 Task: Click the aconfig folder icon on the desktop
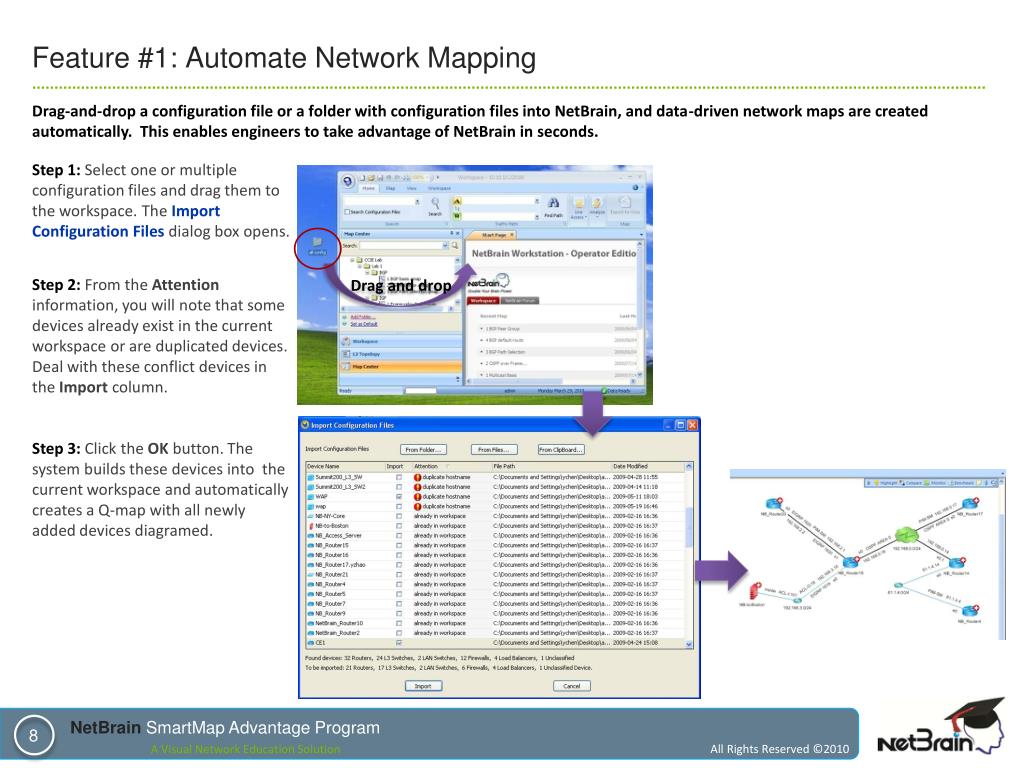(317, 242)
